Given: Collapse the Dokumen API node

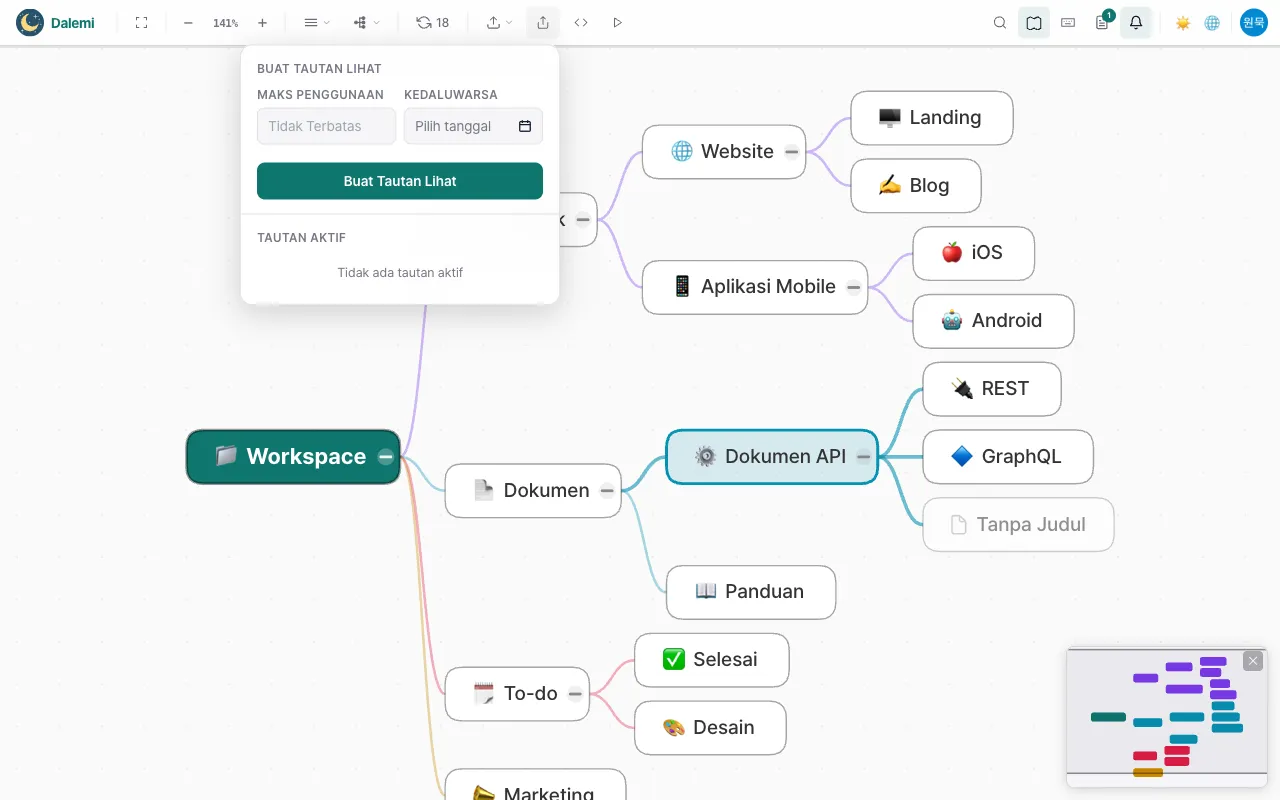Looking at the screenshot, I should (863, 457).
